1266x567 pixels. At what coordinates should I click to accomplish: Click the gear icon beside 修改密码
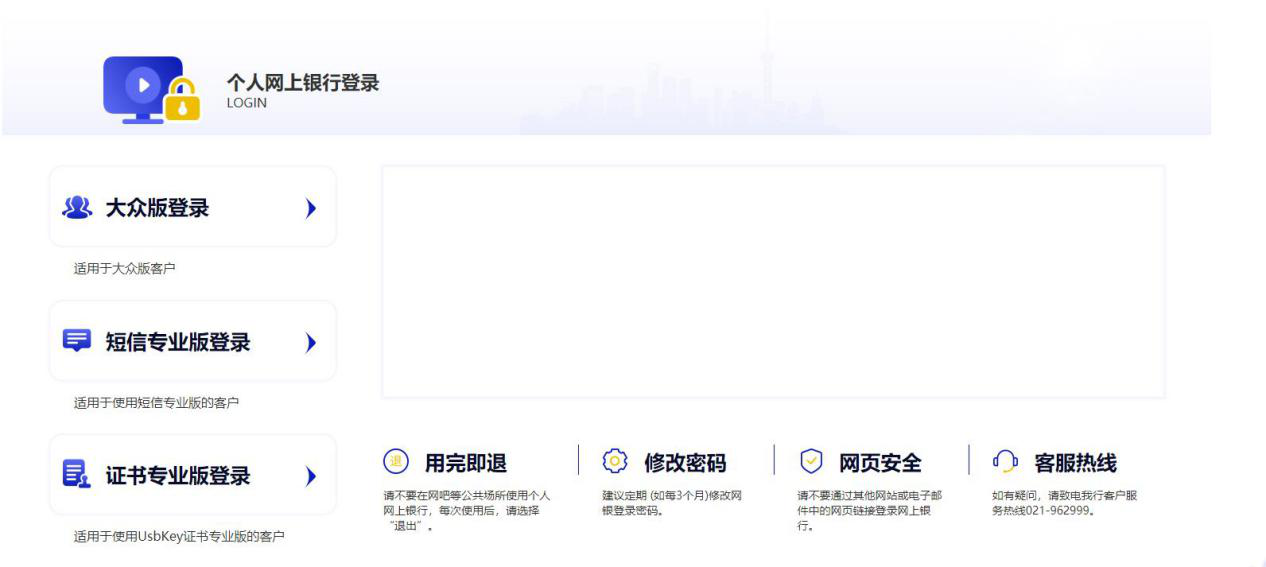pyautogui.click(x=615, y=462)
